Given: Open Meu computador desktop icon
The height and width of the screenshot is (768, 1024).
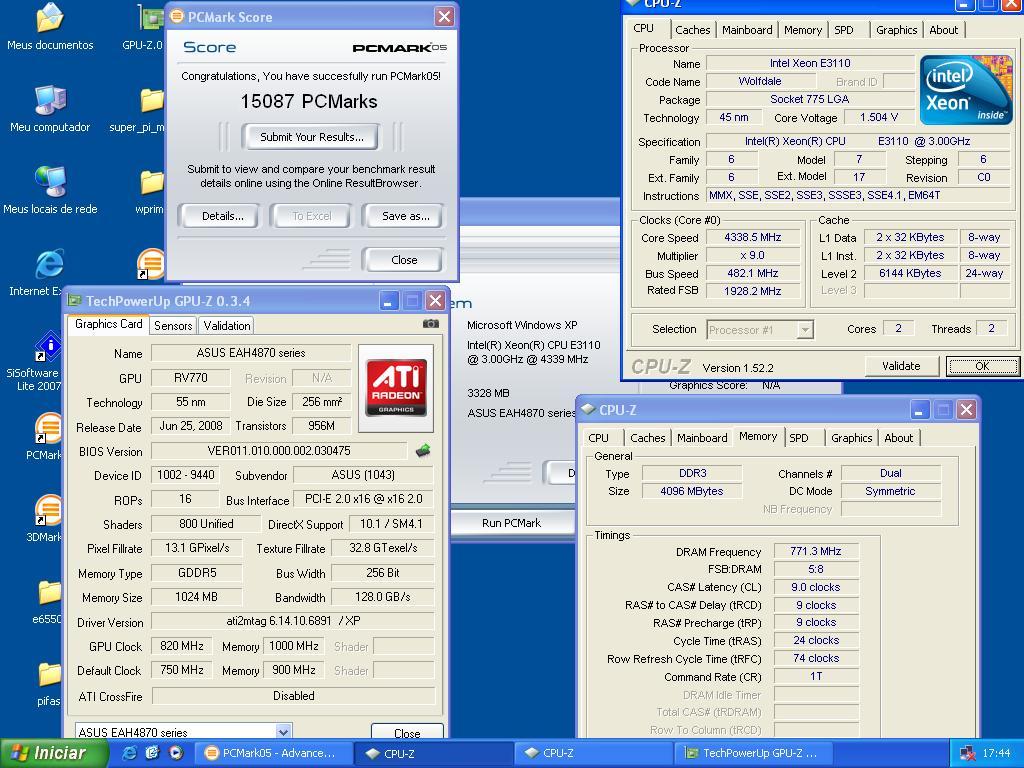Looking at the screenshot, I should (x=50, y=101).
